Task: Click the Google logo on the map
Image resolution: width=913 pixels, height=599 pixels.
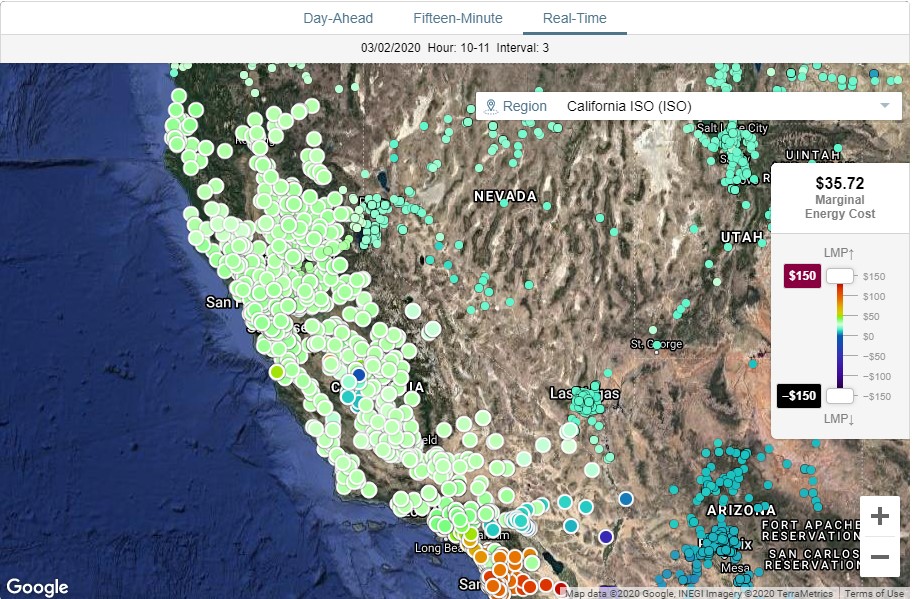Action: pos(36,586)
